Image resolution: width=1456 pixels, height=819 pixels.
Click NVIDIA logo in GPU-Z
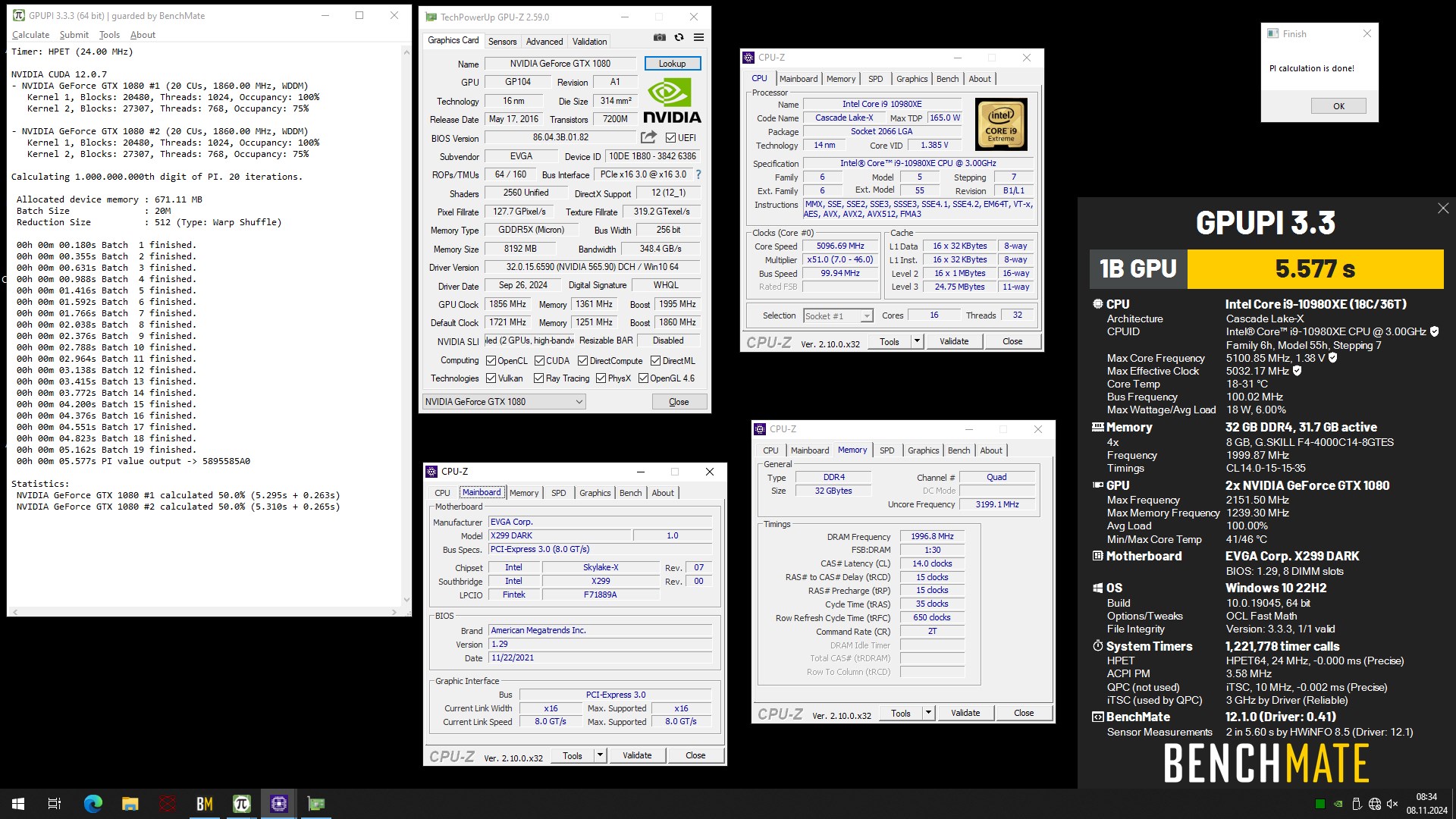pos(672,101)
